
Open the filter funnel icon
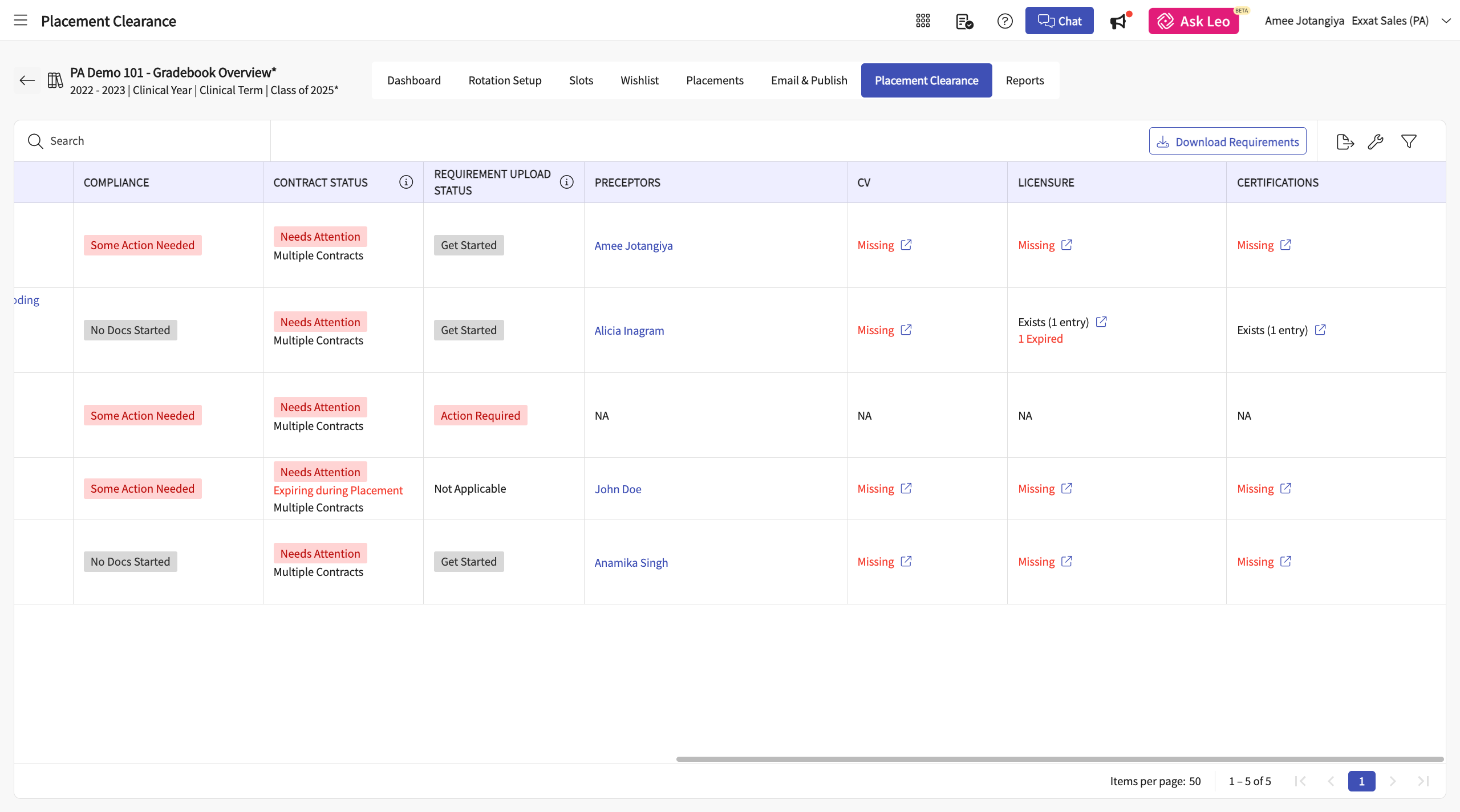point(1409,141)
